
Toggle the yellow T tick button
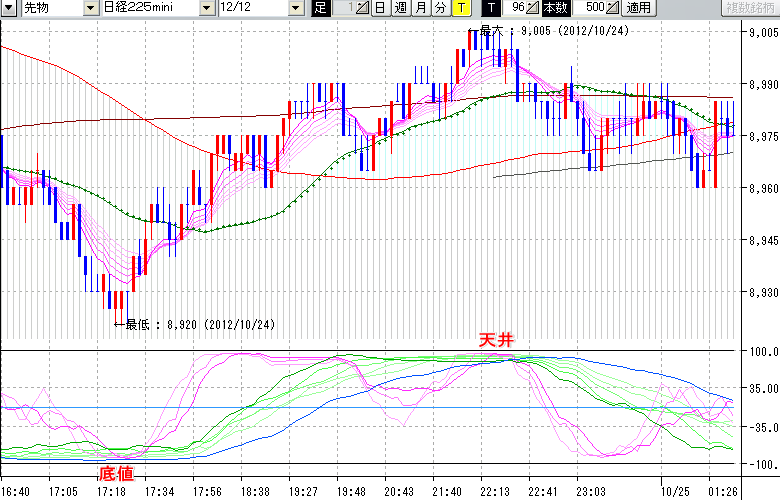[x=460, y=8]
